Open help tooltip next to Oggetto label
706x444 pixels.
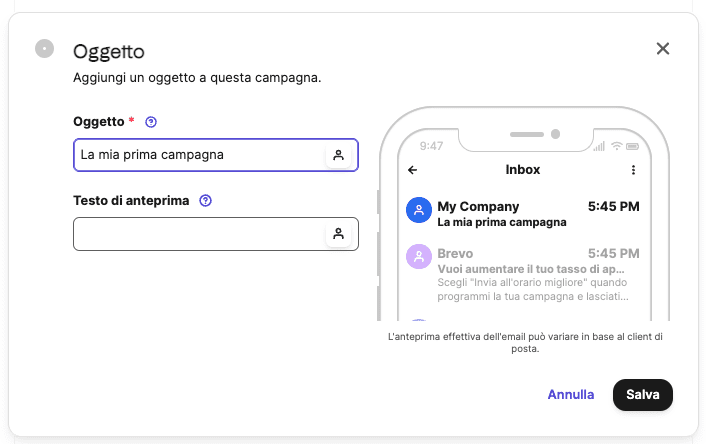(151, 122)
